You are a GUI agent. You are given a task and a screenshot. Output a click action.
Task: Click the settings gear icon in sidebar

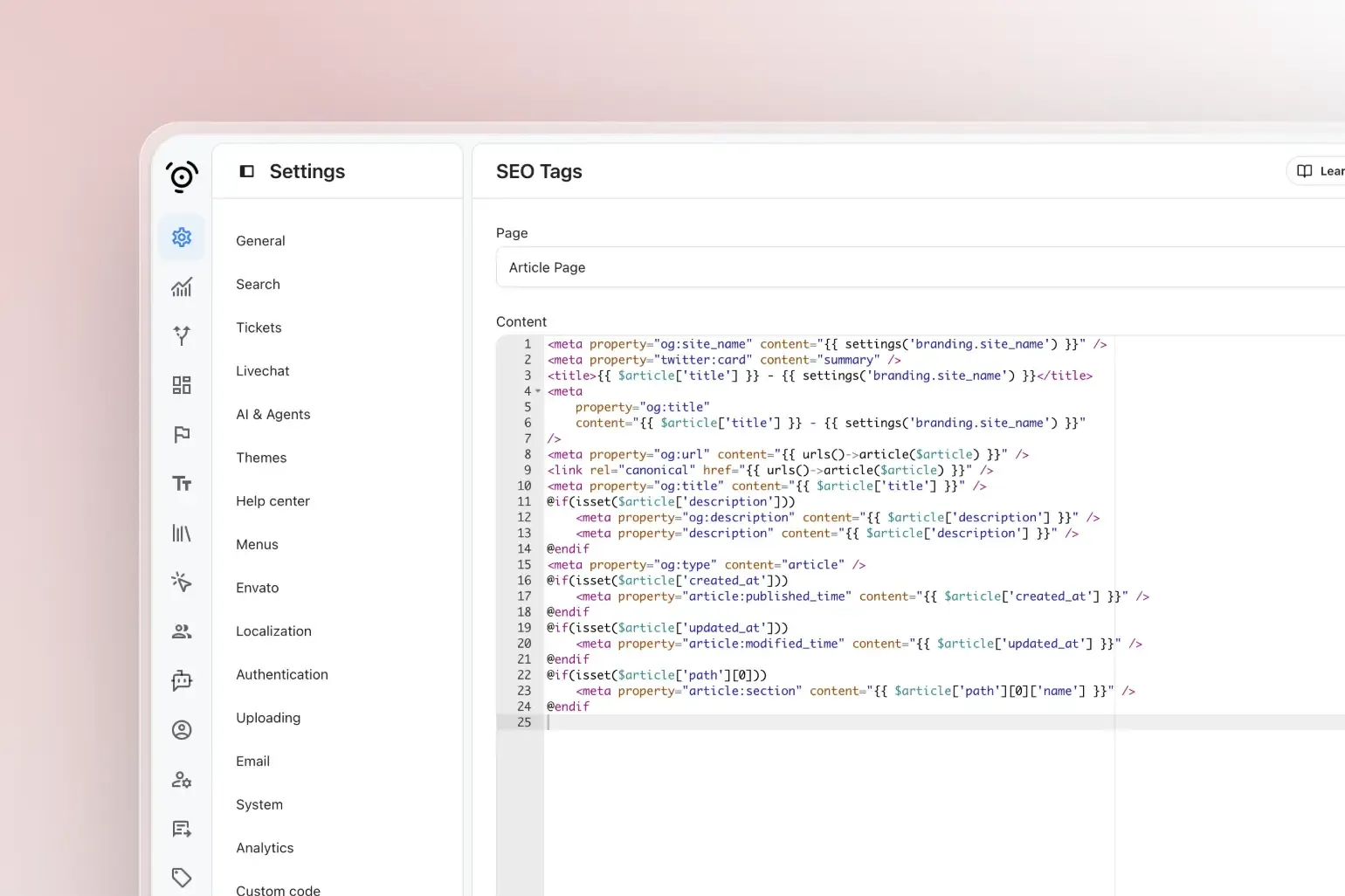coord(182,237)
